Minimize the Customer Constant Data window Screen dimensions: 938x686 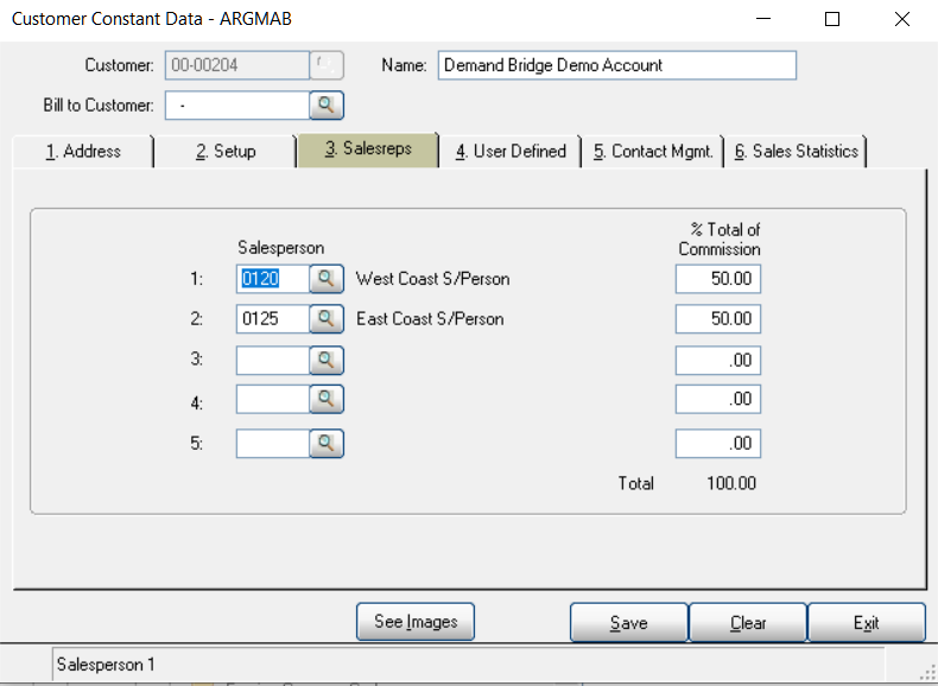pyautogui.click(x=763, y=19)
